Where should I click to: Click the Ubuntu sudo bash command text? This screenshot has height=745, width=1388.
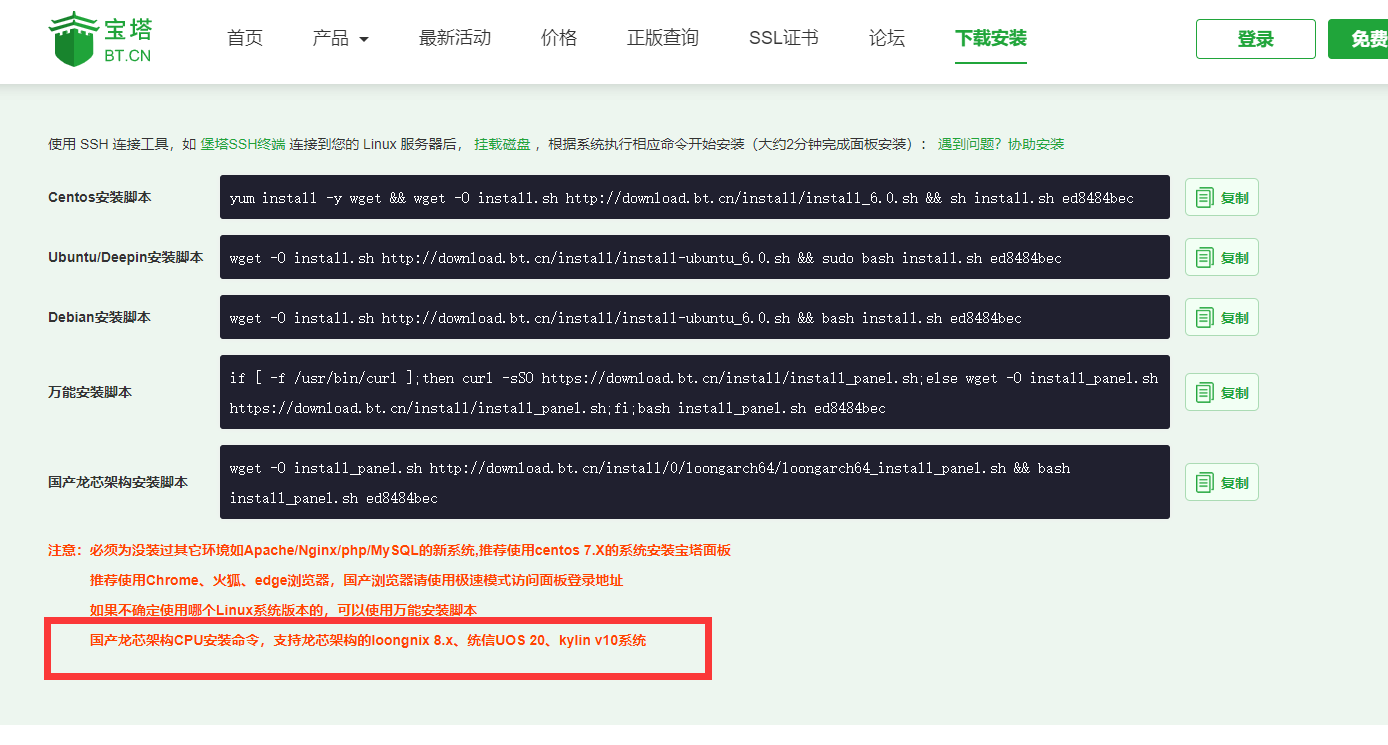click(x=646, y=258)
